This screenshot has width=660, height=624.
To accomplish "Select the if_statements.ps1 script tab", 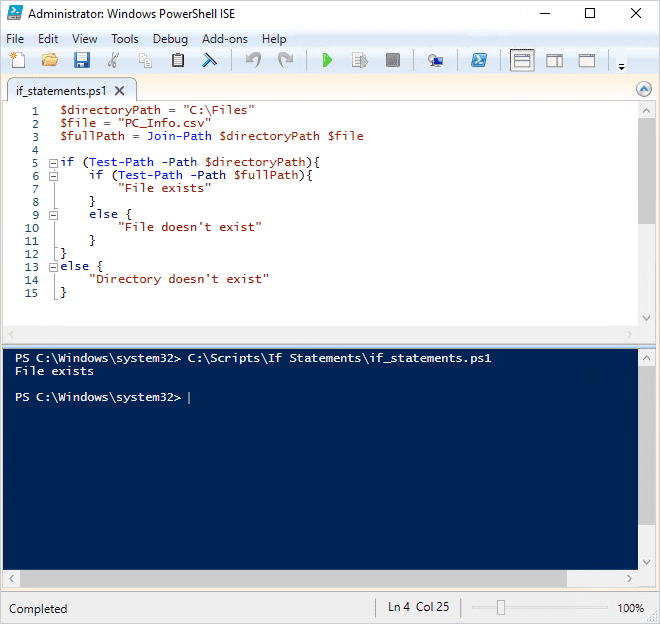I will 61,91.
